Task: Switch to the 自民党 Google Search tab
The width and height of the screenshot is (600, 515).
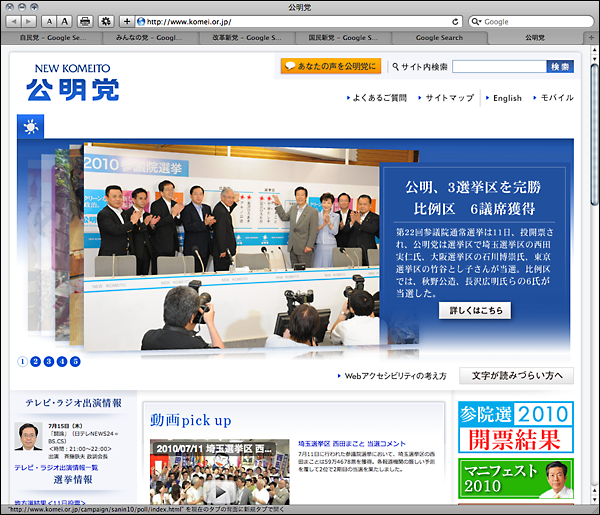Action: [52, 37]
